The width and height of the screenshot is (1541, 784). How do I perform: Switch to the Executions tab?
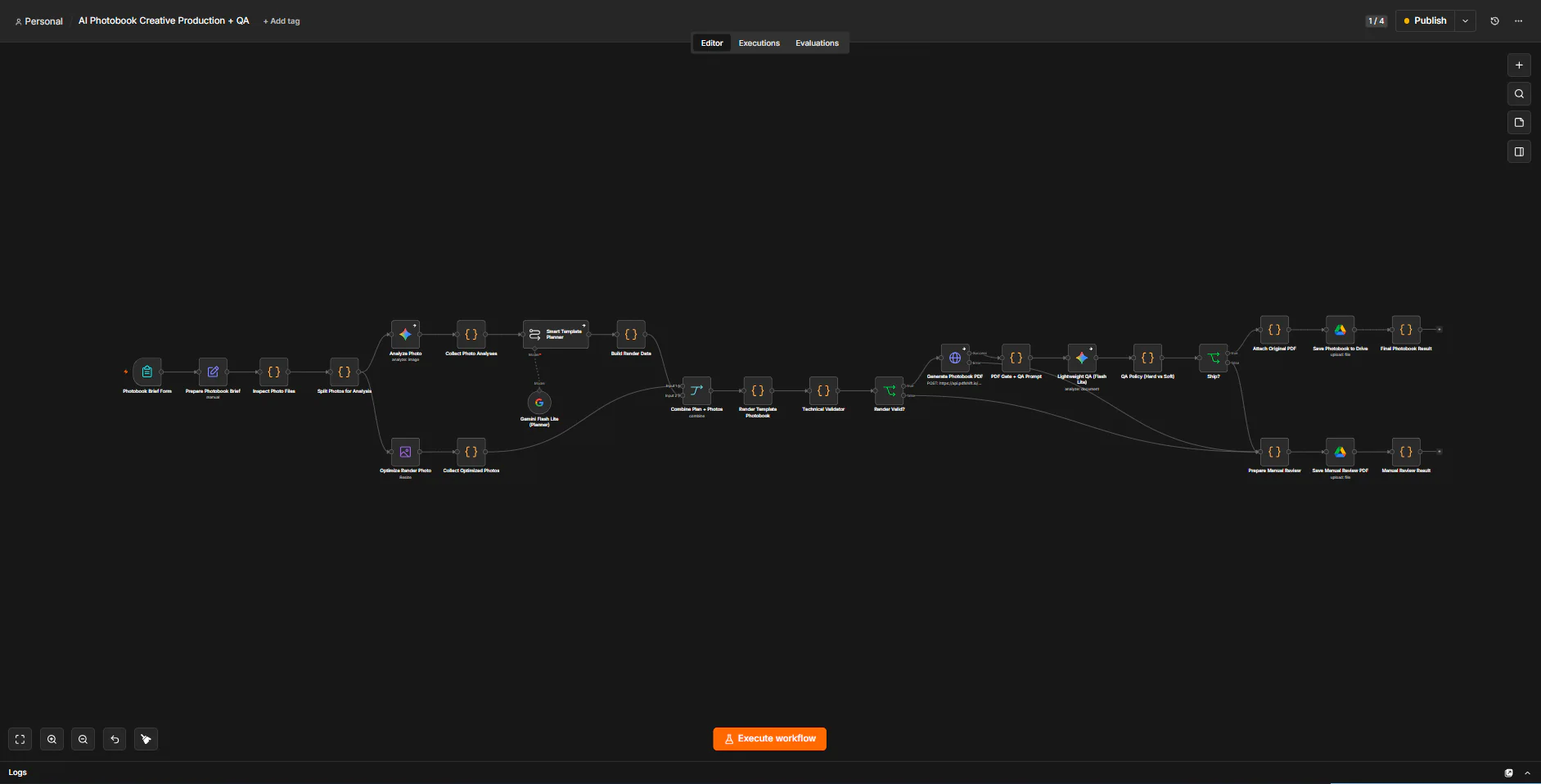coord(759,43)
